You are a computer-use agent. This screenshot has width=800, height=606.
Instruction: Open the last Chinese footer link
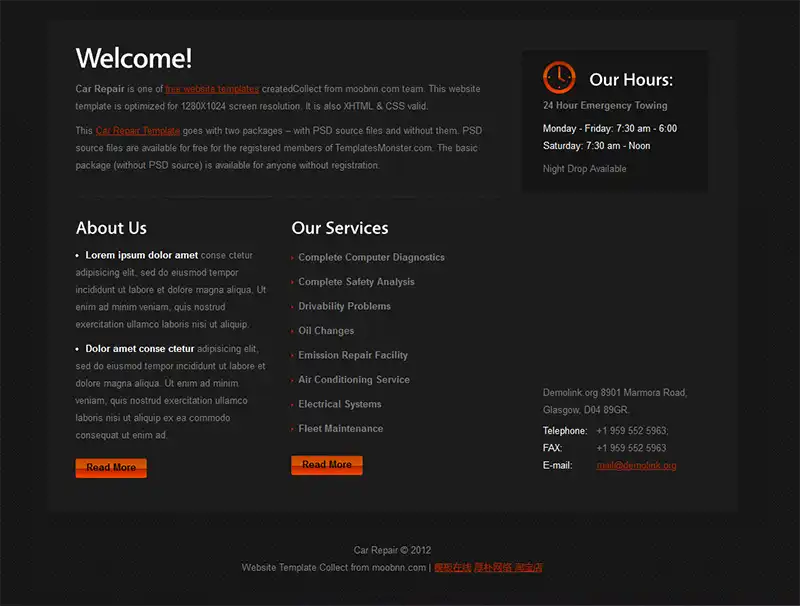(528, 568)
